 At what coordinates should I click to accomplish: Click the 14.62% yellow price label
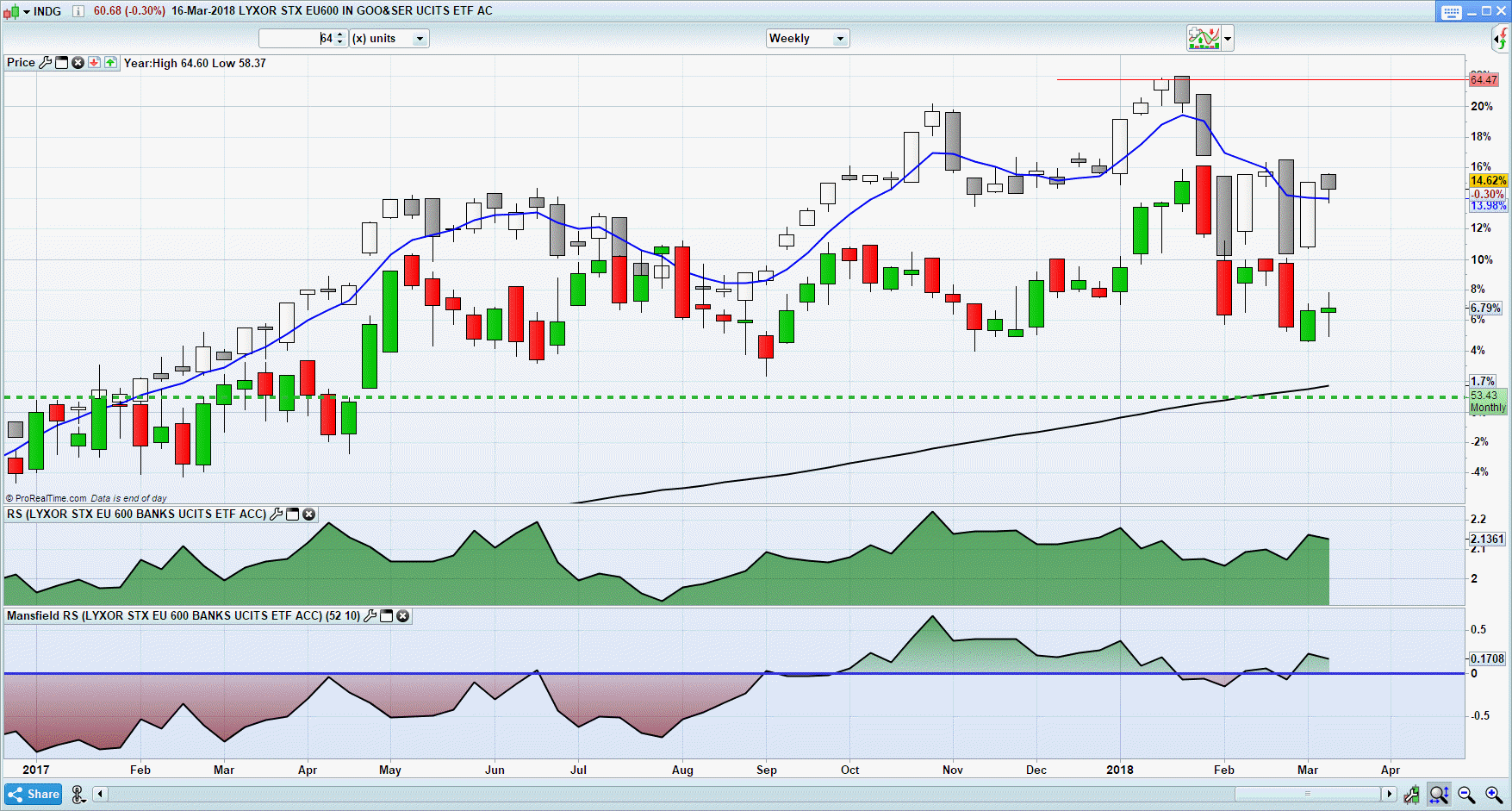(1488, 180)
